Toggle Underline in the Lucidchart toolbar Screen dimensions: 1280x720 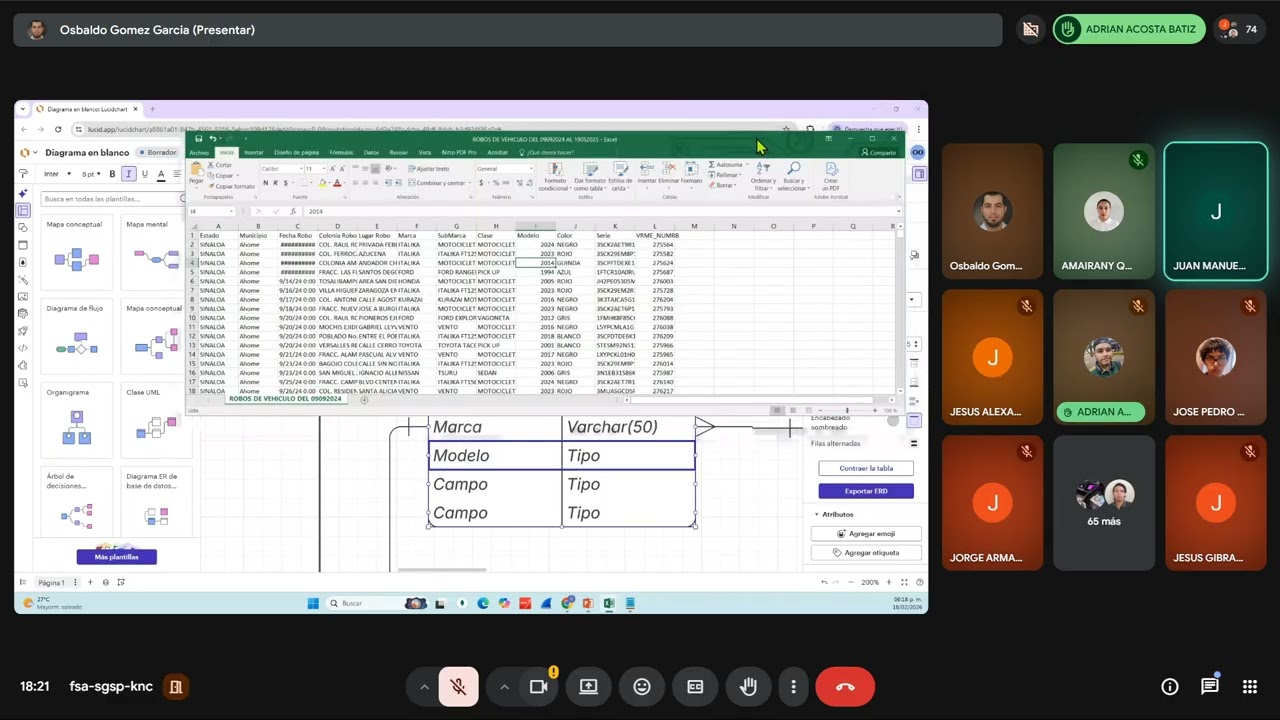(x=145, y=174)
